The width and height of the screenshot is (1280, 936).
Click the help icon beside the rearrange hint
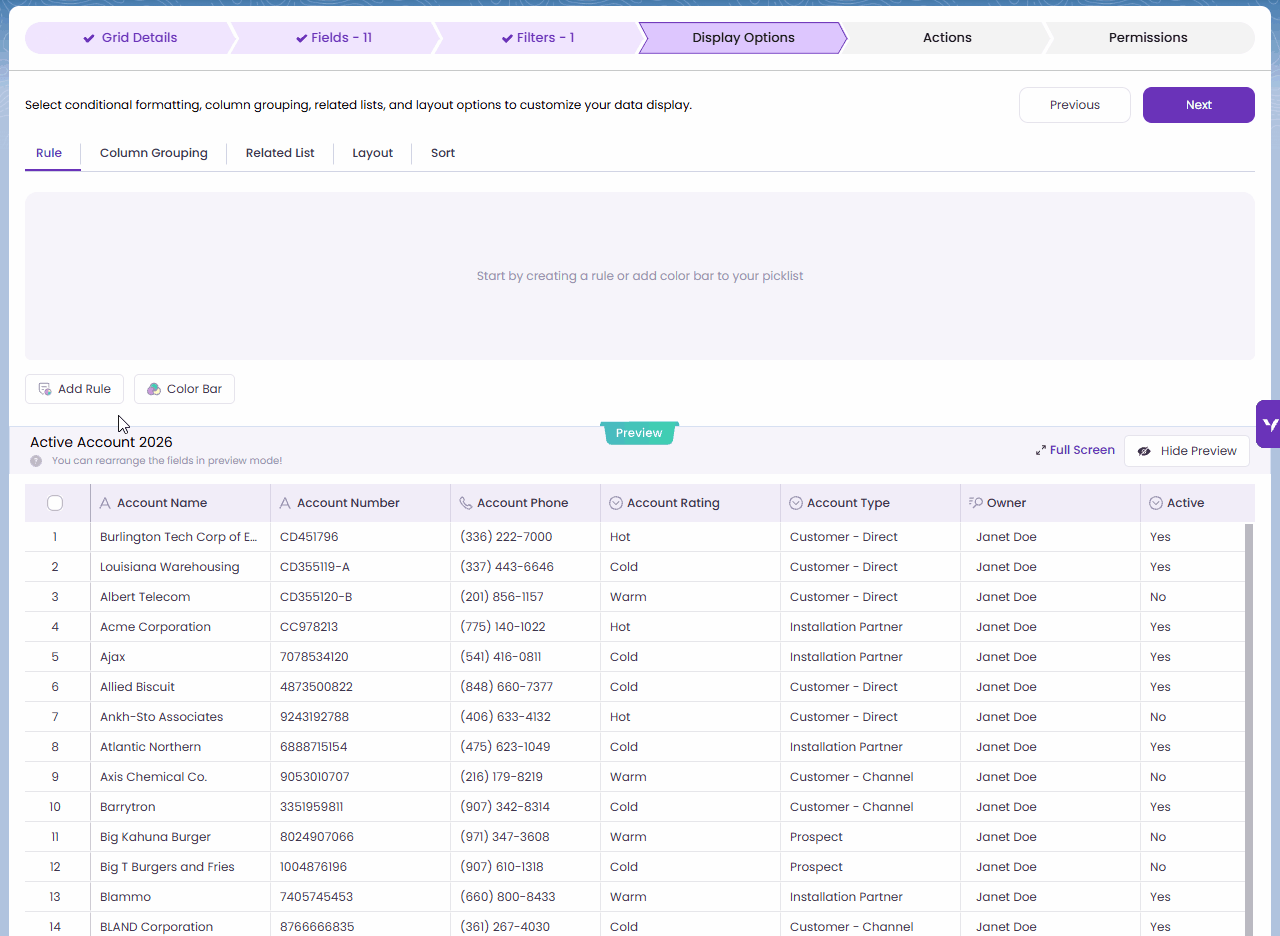tap(36, 461)
